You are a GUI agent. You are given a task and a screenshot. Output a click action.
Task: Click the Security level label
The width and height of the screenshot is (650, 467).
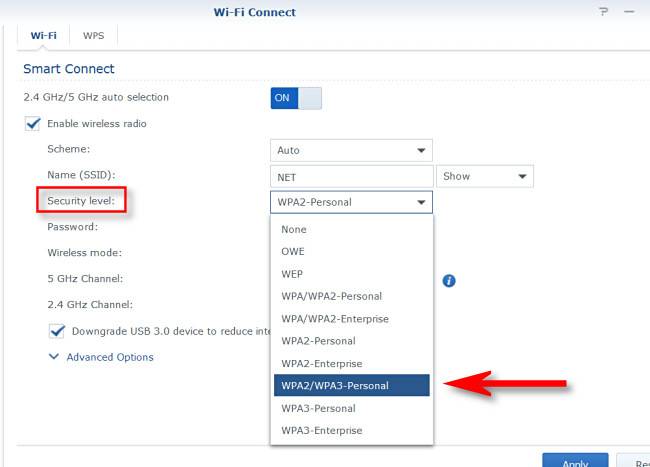81,201
